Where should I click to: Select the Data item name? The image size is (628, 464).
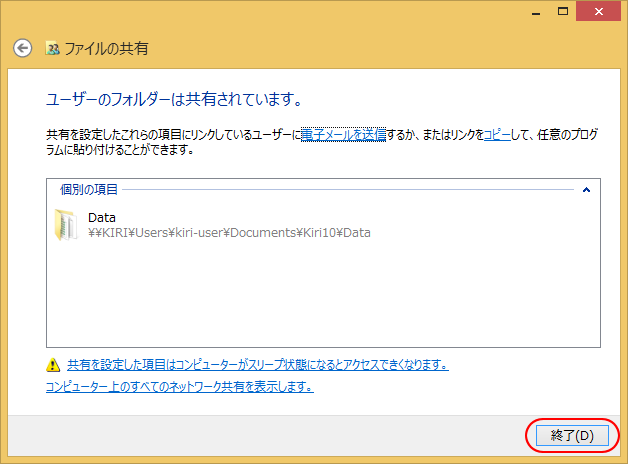[x=102, y=217]
